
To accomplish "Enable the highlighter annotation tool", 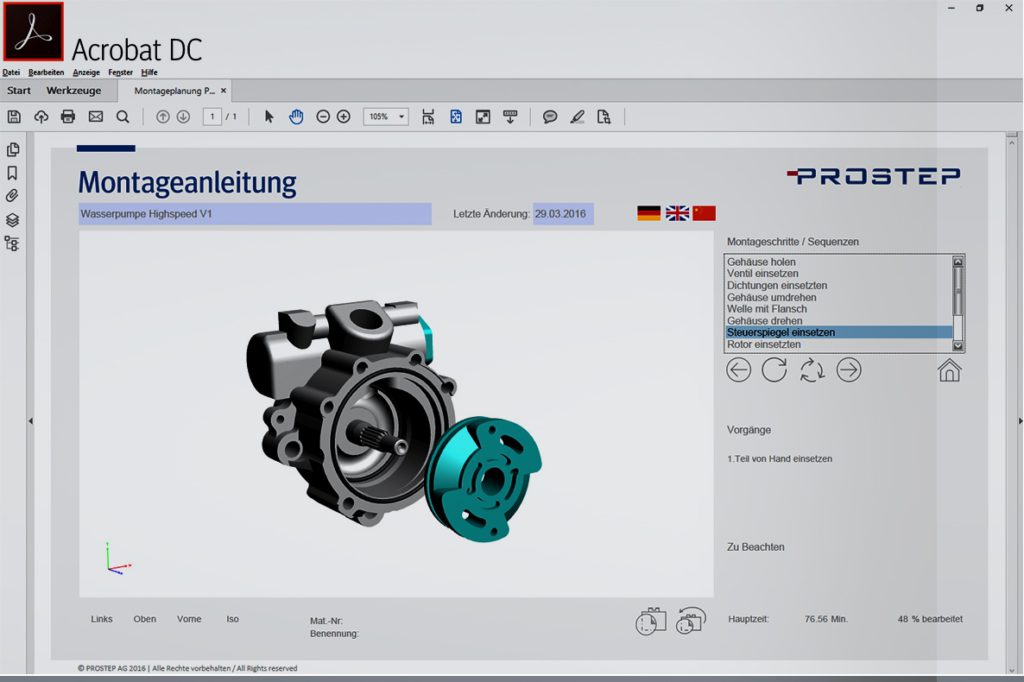I will point(577,117).
